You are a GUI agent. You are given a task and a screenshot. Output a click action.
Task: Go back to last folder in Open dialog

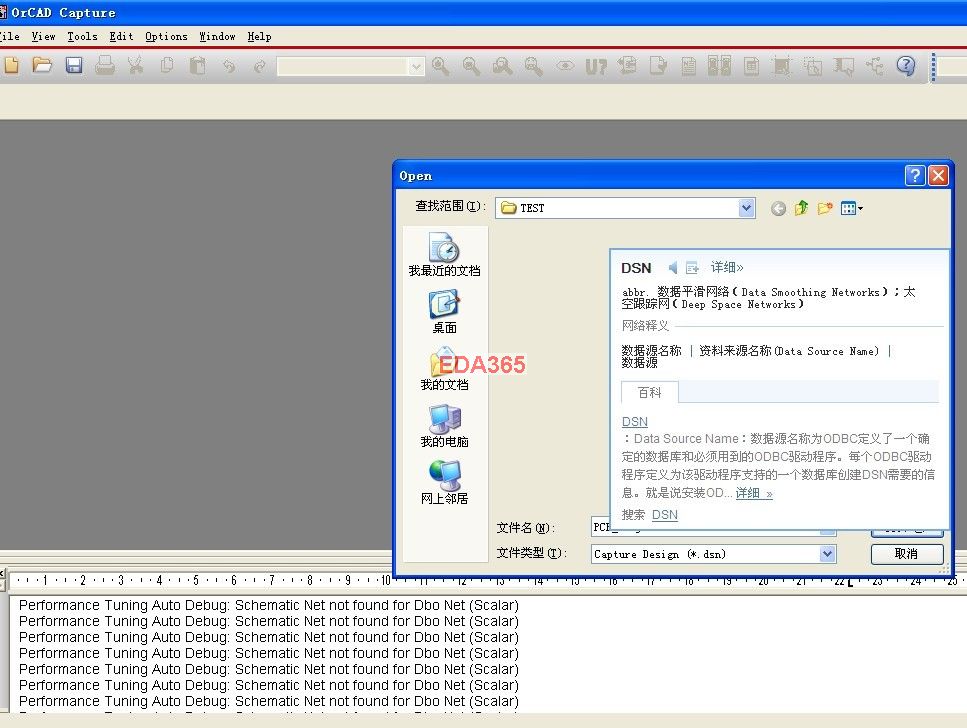[778, 209]
